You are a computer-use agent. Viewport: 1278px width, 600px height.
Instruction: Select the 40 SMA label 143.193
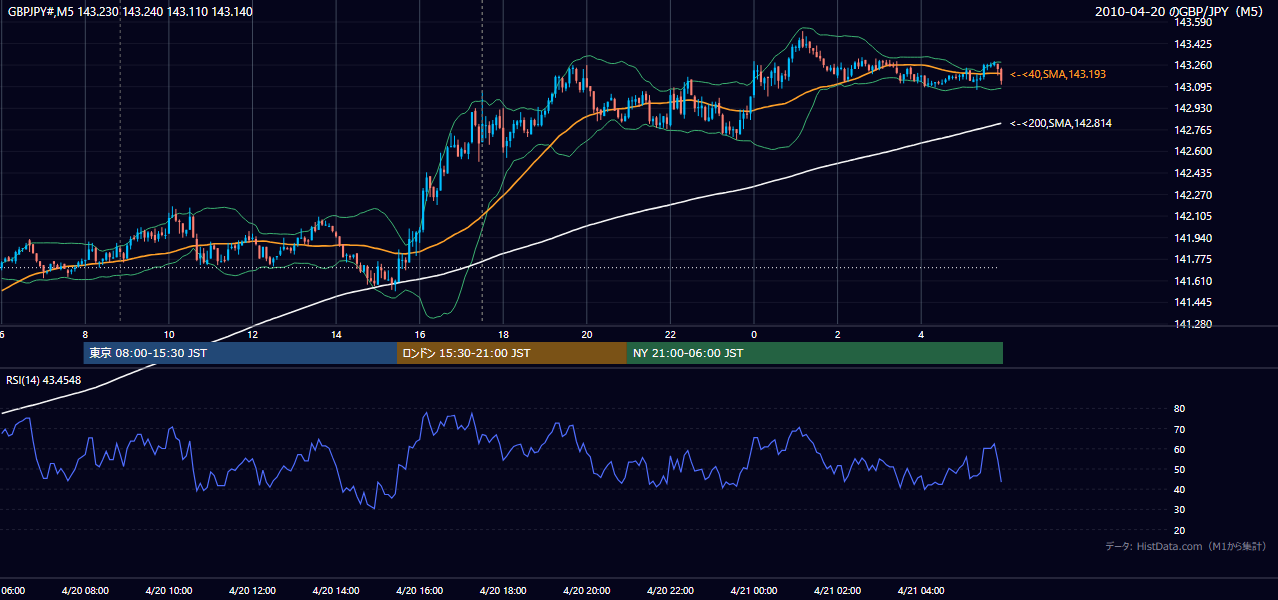pyautogui.click(x=1058, y=74)
